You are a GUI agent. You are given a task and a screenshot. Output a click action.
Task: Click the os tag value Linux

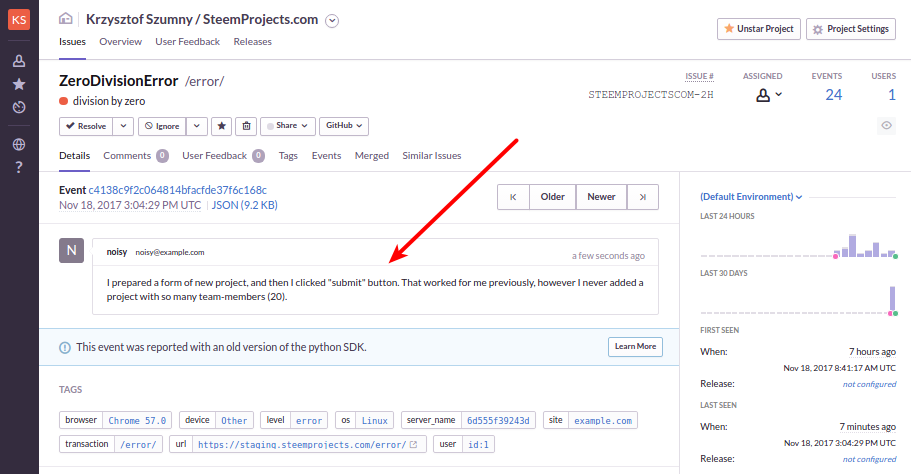(375, 421)
